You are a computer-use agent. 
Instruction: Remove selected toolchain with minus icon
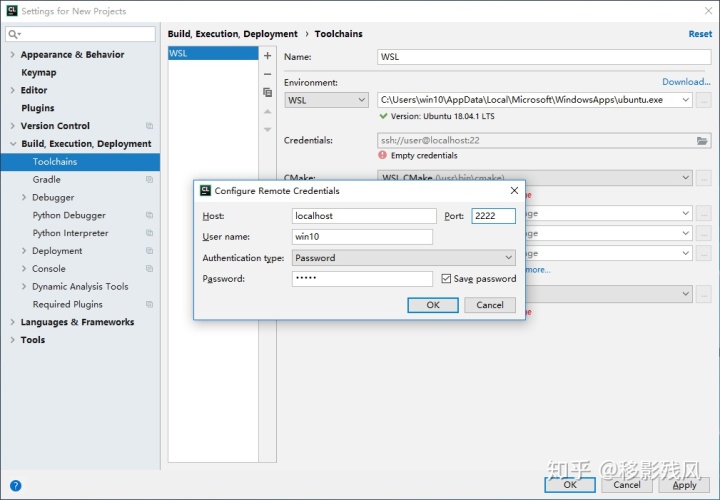pyautogui.click(x=267, y=74)
